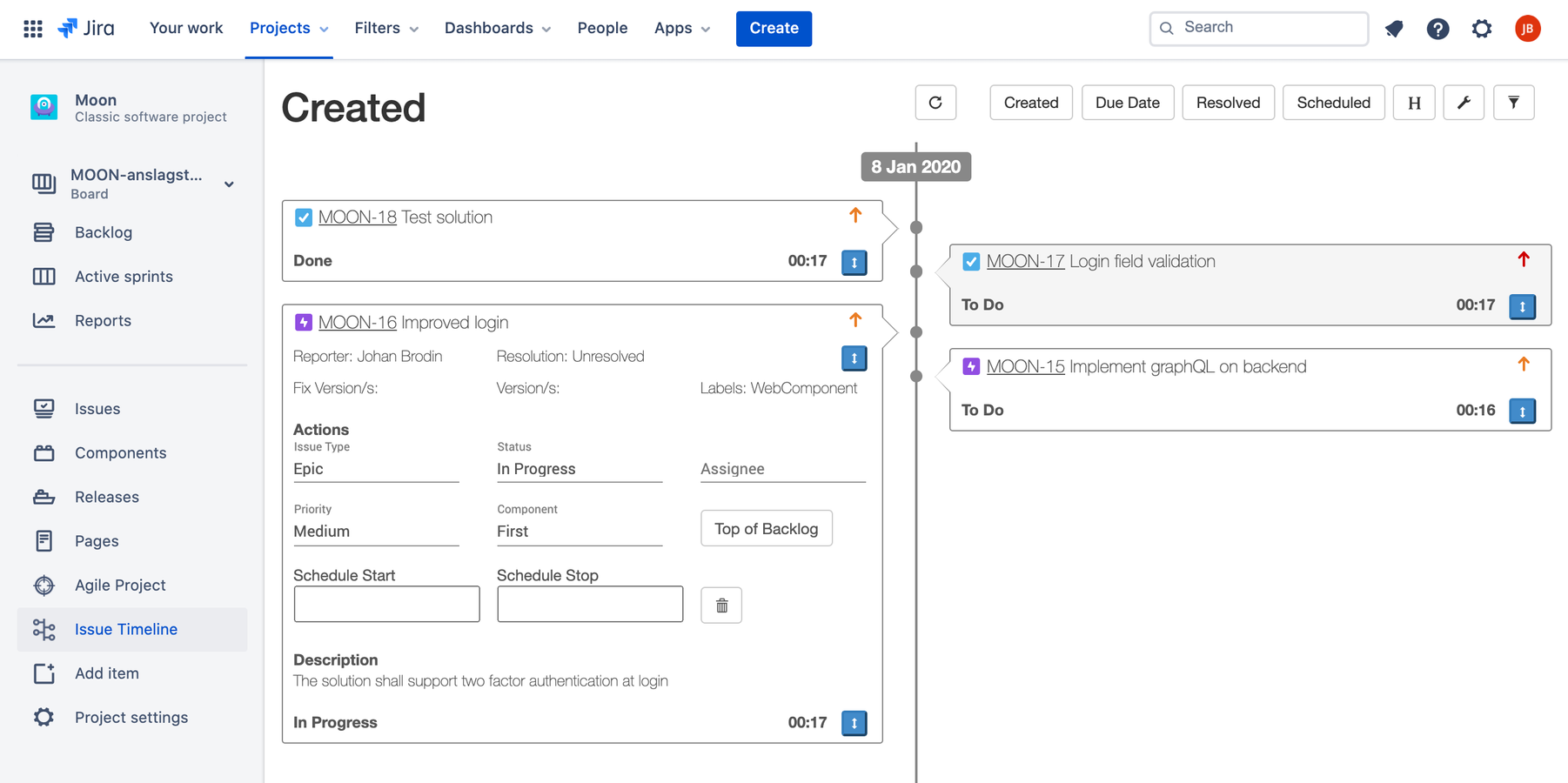
Task: Click the blue Create button
Action: tap(774, 29)
